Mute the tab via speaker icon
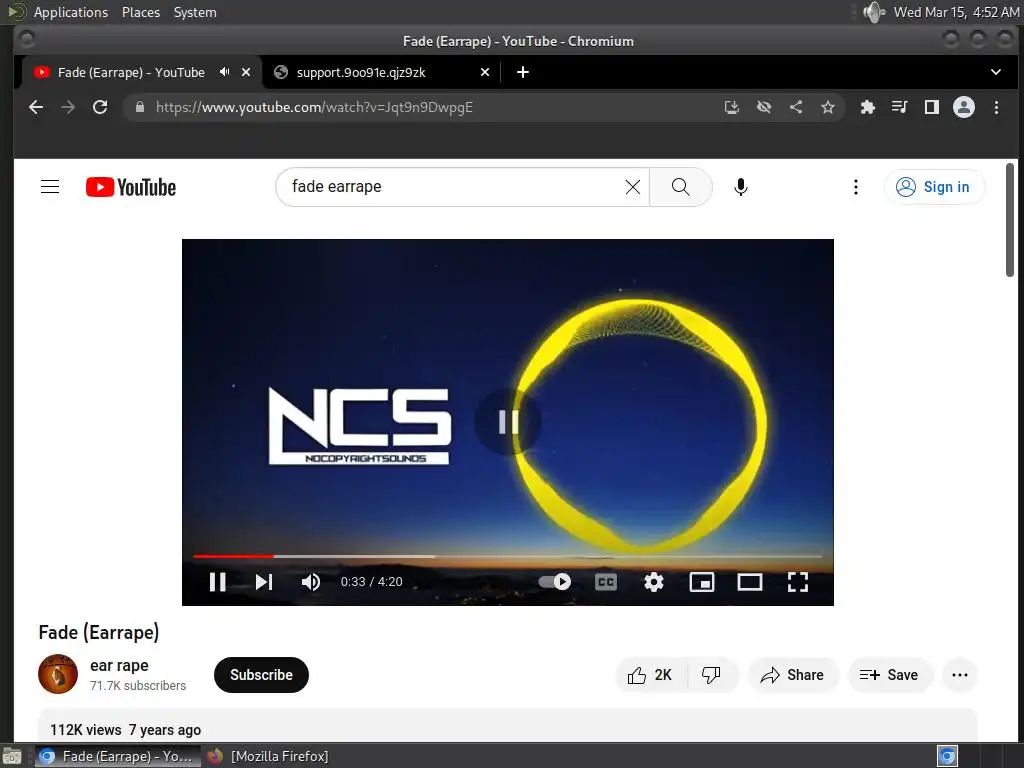Viewport: 1024px width, 768px height. (x=225, y=72)
